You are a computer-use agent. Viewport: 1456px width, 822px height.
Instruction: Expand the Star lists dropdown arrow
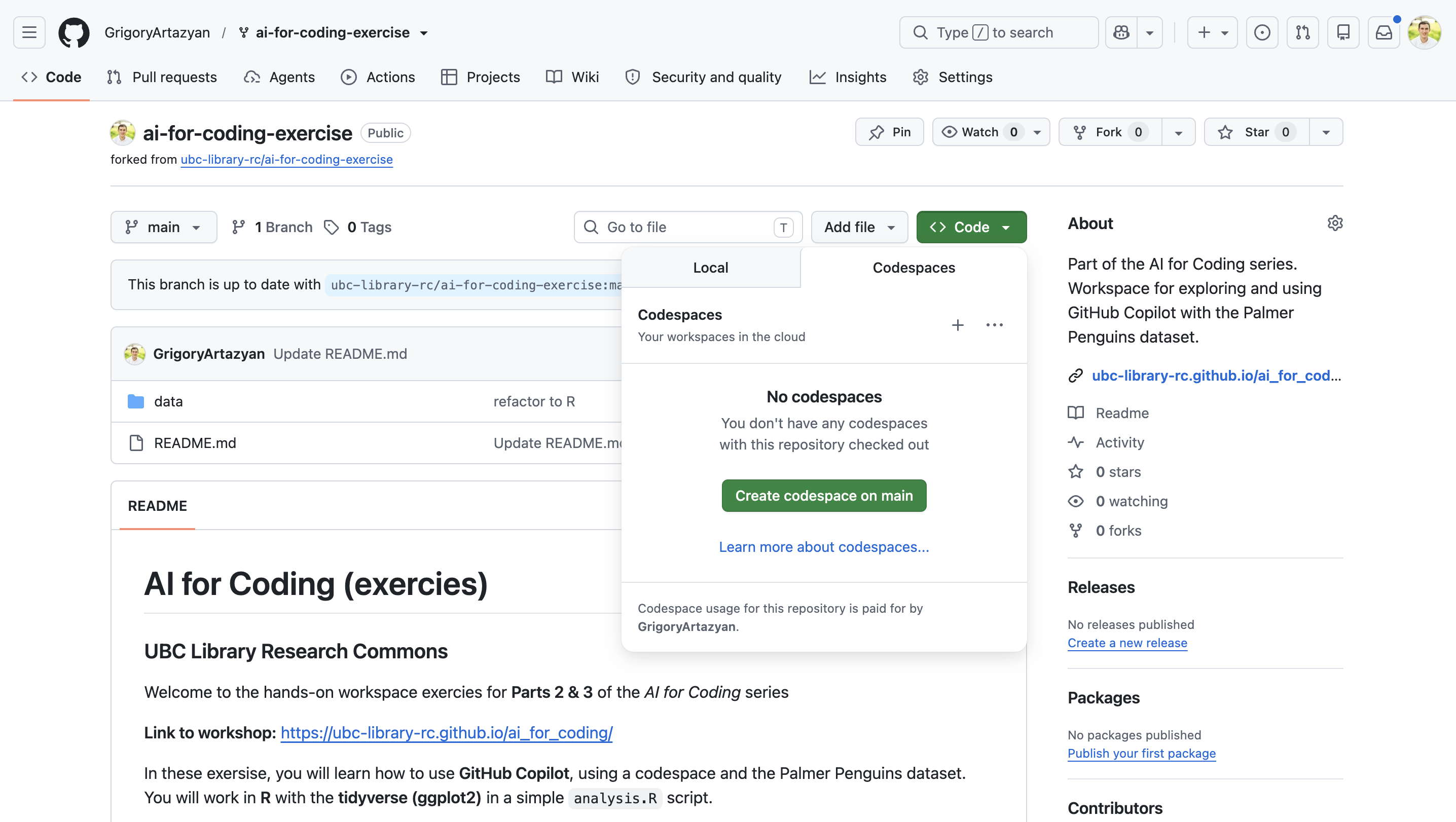pyautogui.click(x=1326, y=132)
